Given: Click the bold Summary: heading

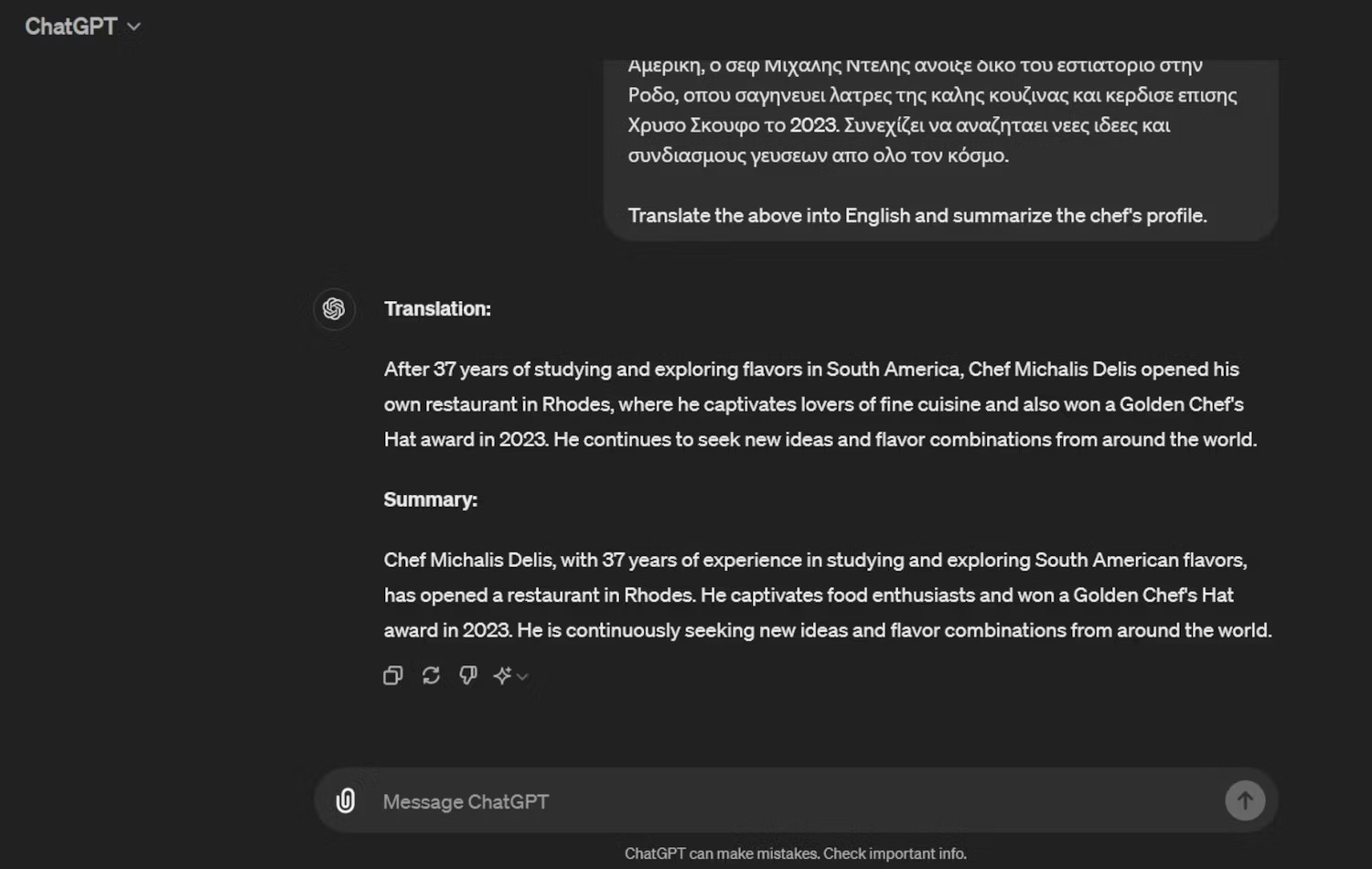Looking at the screenshot, I should pyautogui.click(x=430, y=499).
